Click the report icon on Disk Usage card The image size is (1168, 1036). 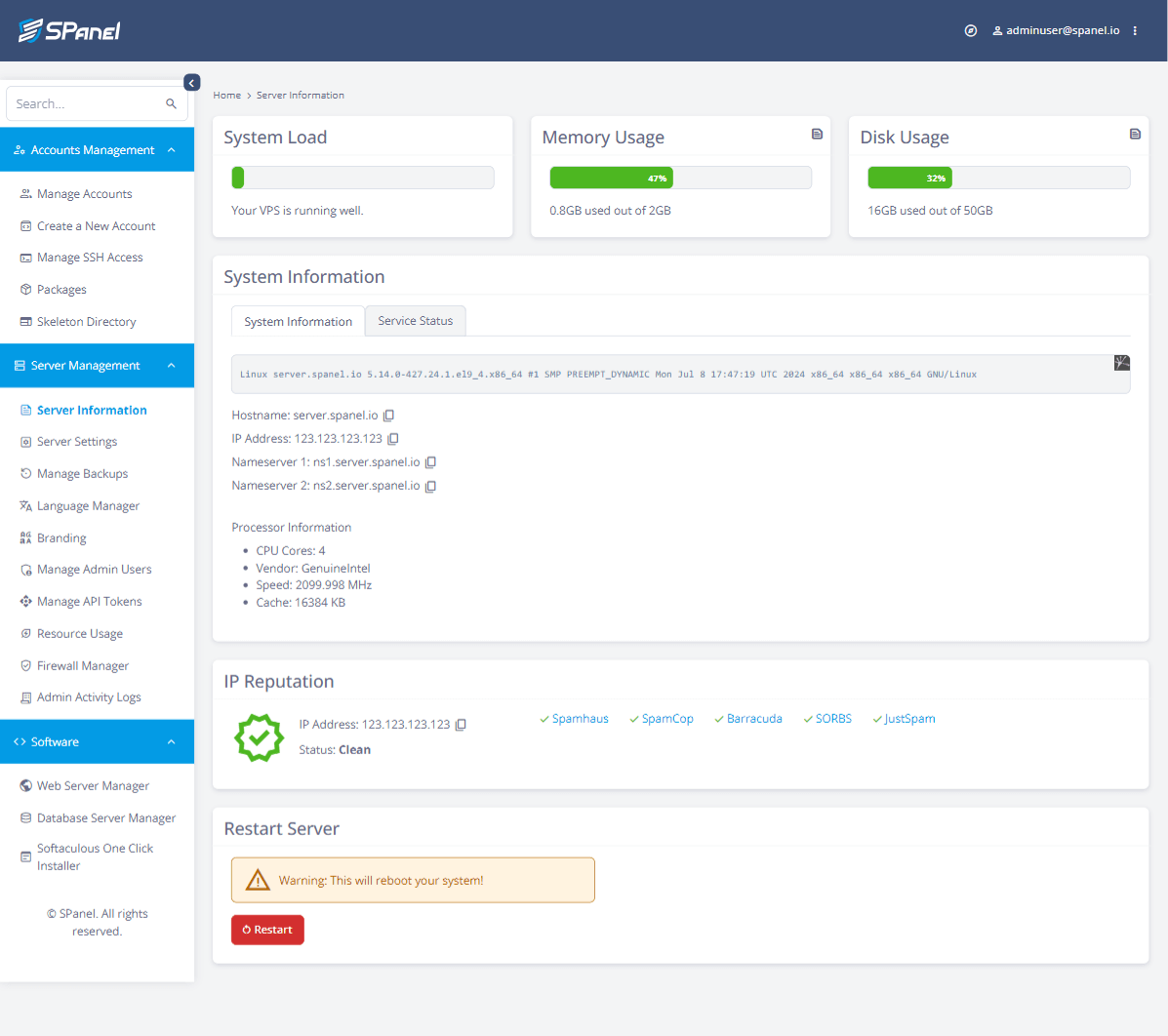(1135, 134)
